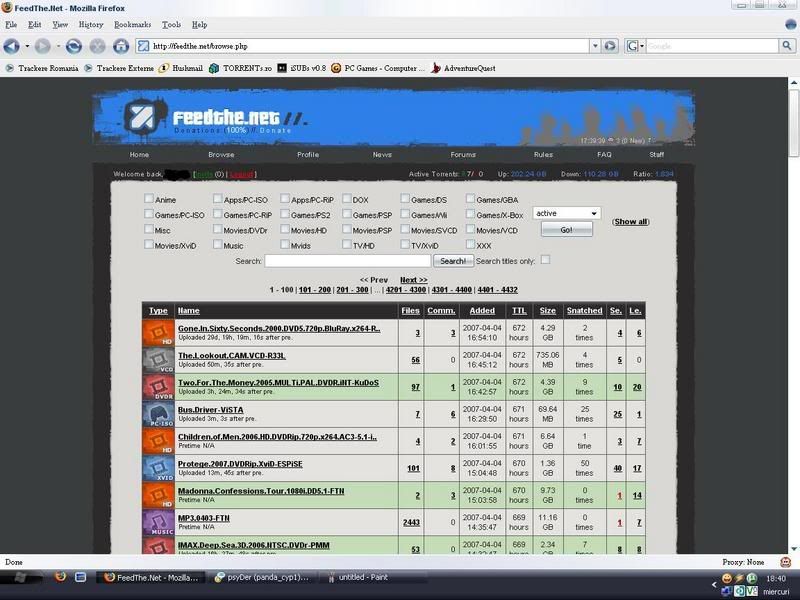Check the Movies/HD category box
Viewport: 800px width, 600px height.
click(285, 229)
